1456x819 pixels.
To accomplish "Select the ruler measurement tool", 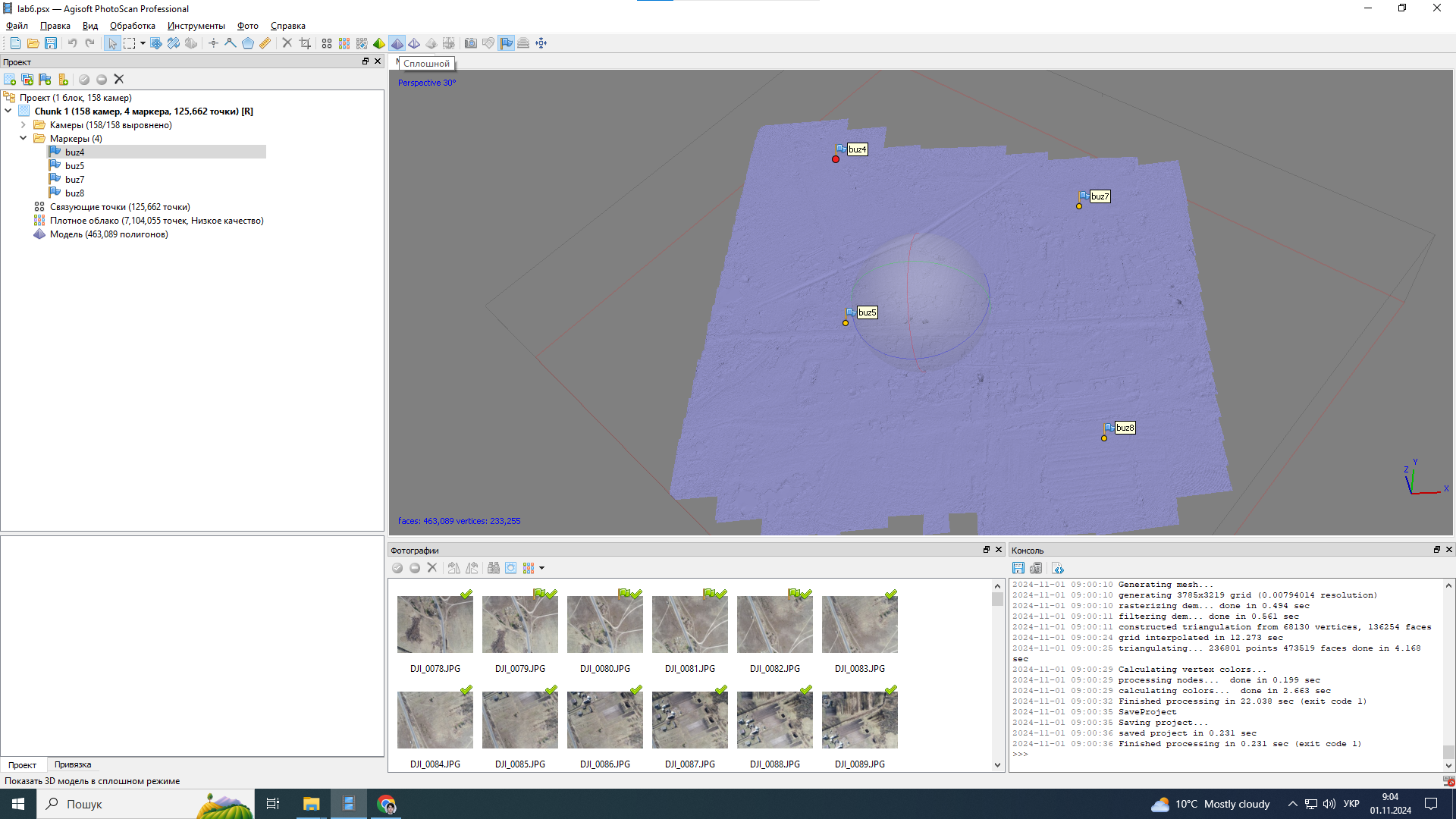I will (x=265, y=43).
